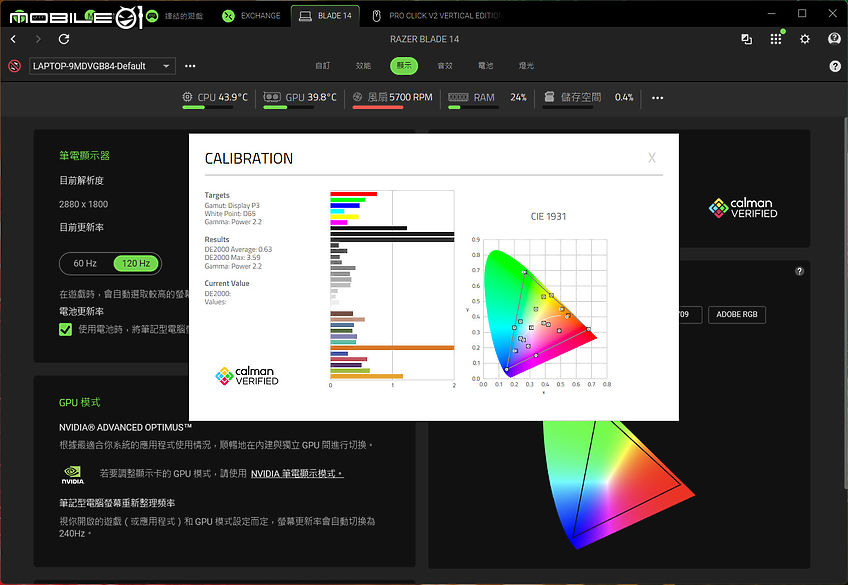848x585 pixels.
Task: Click the CPU temperature usage bar
Action: (x=207, y=108)
